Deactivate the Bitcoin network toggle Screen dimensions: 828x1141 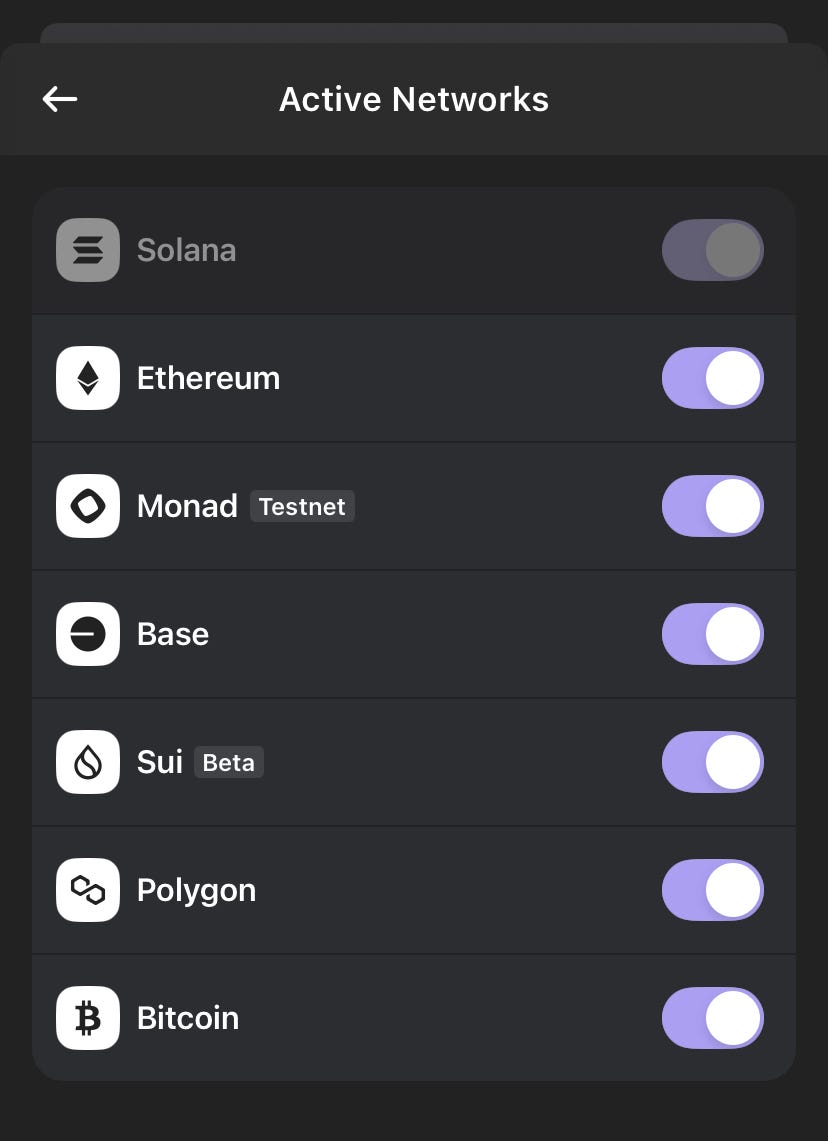point(712,1018)
